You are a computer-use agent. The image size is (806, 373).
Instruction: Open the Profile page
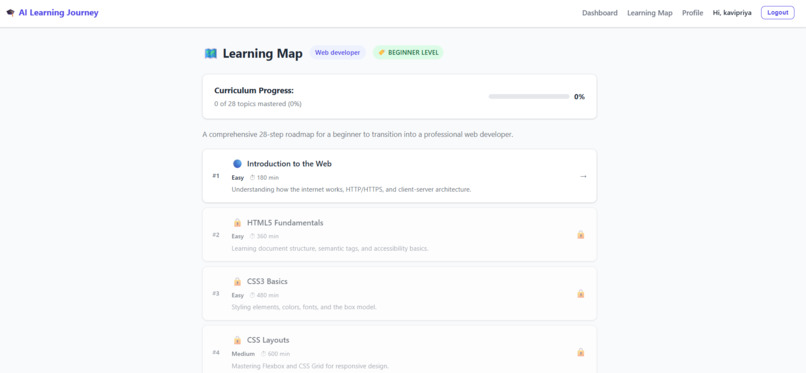pos(692,13)
